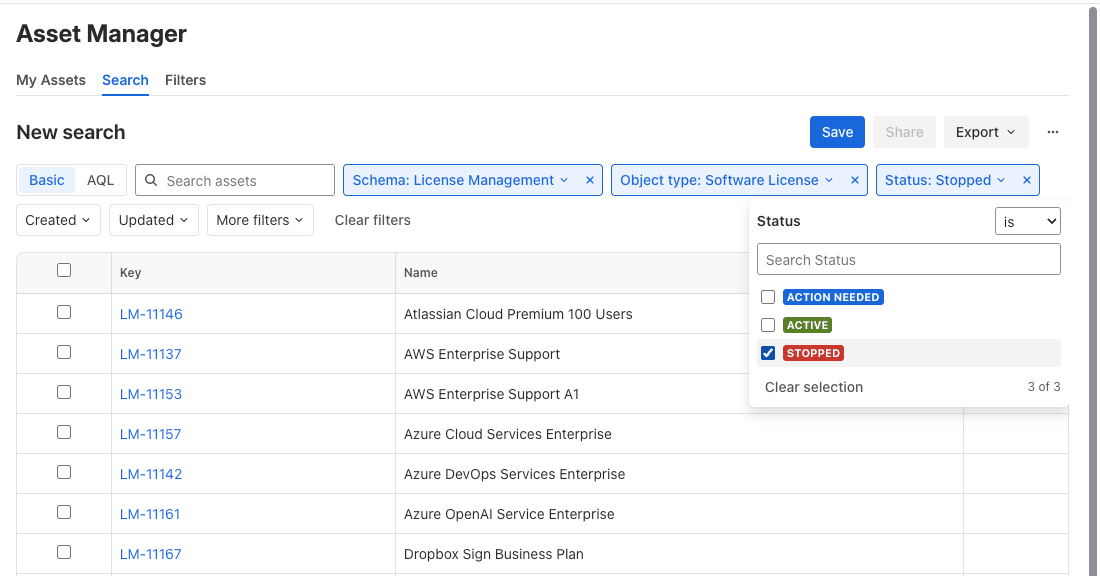Click the magnifier icon in Search assets

pos(151,180)
